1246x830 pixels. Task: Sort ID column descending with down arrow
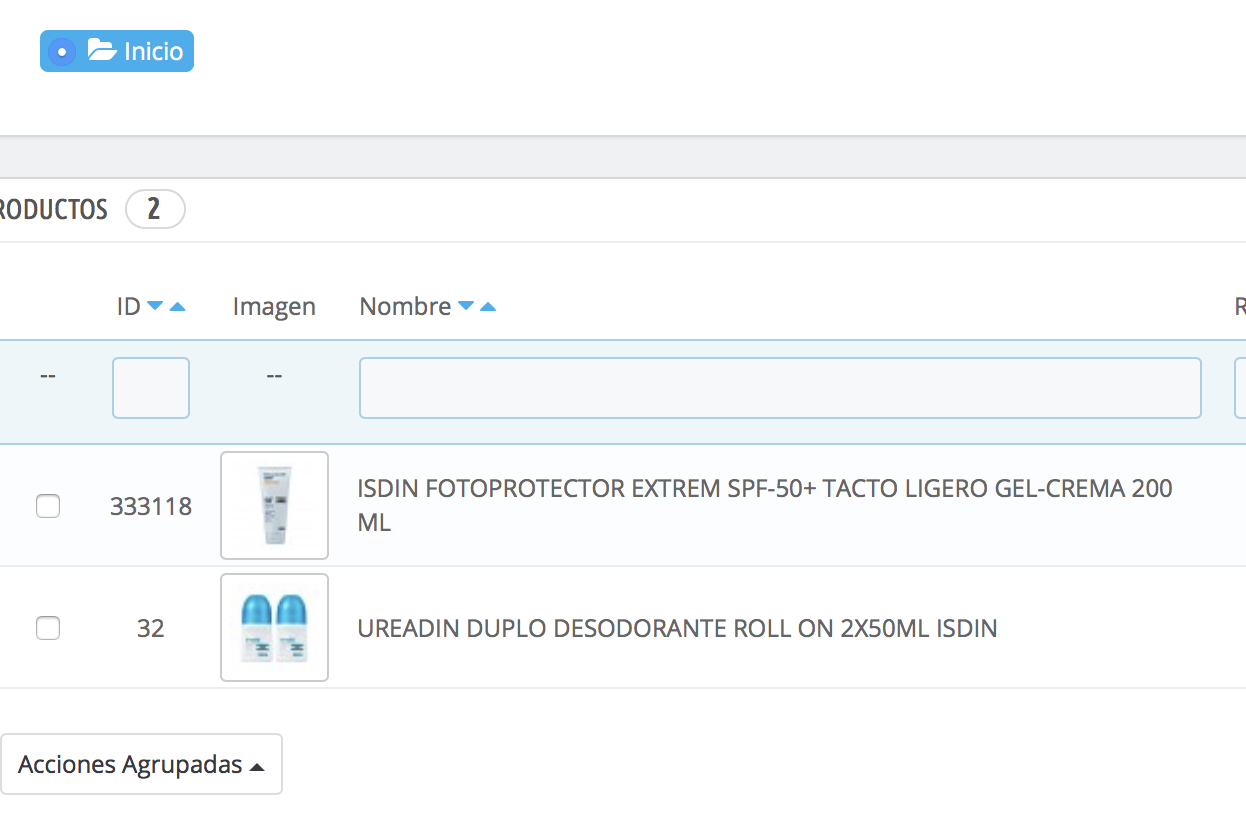pyautogui.click(x=155, y=307)
